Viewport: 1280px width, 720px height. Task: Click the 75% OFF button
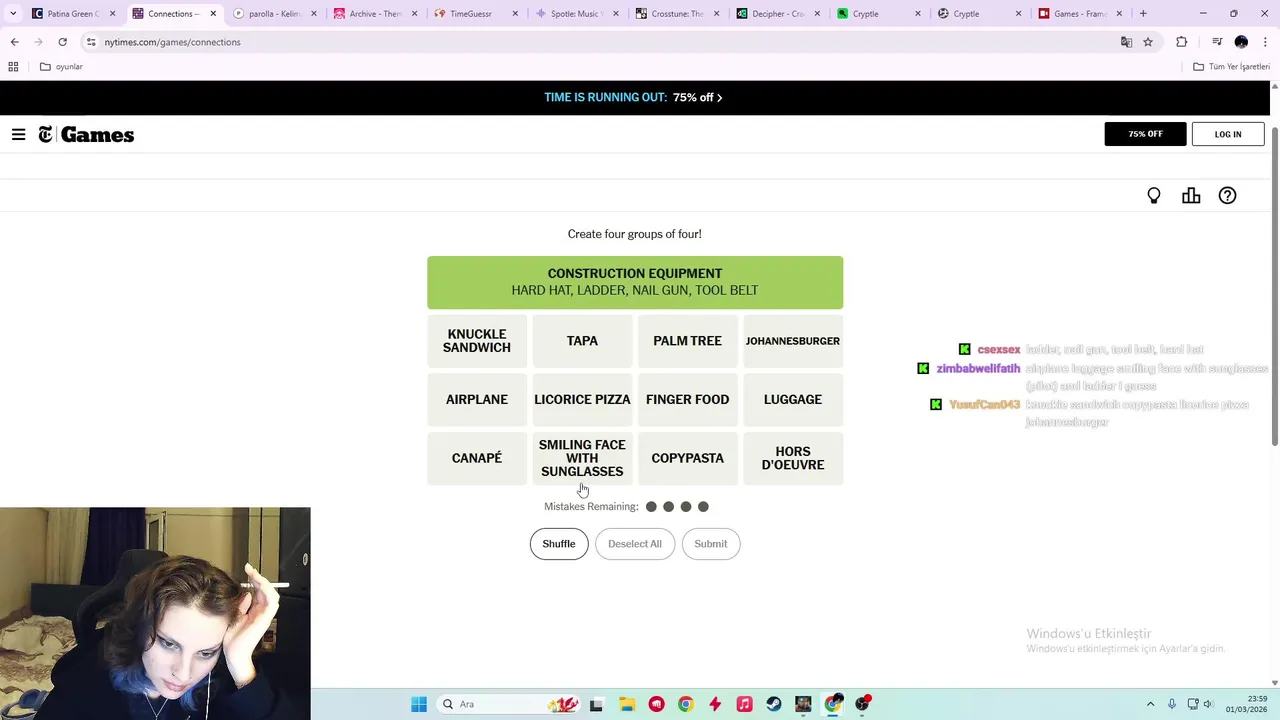[1145, 134]
